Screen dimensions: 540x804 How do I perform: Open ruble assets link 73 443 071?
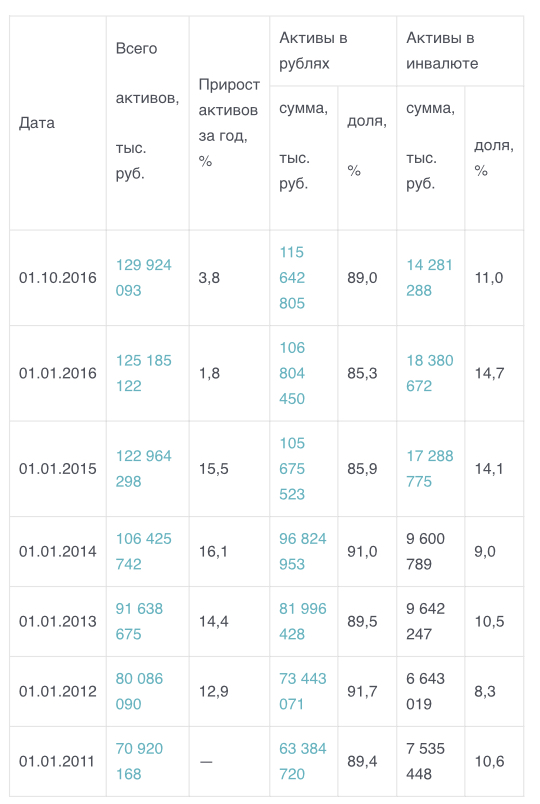[x=303, y=691]
